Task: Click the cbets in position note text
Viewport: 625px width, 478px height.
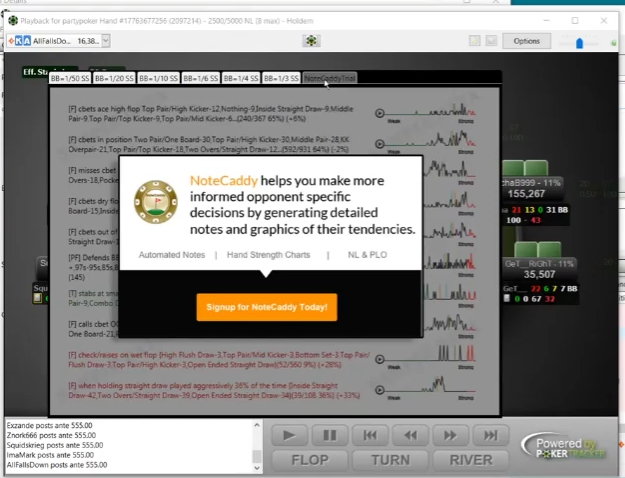Action: (209, 144)
